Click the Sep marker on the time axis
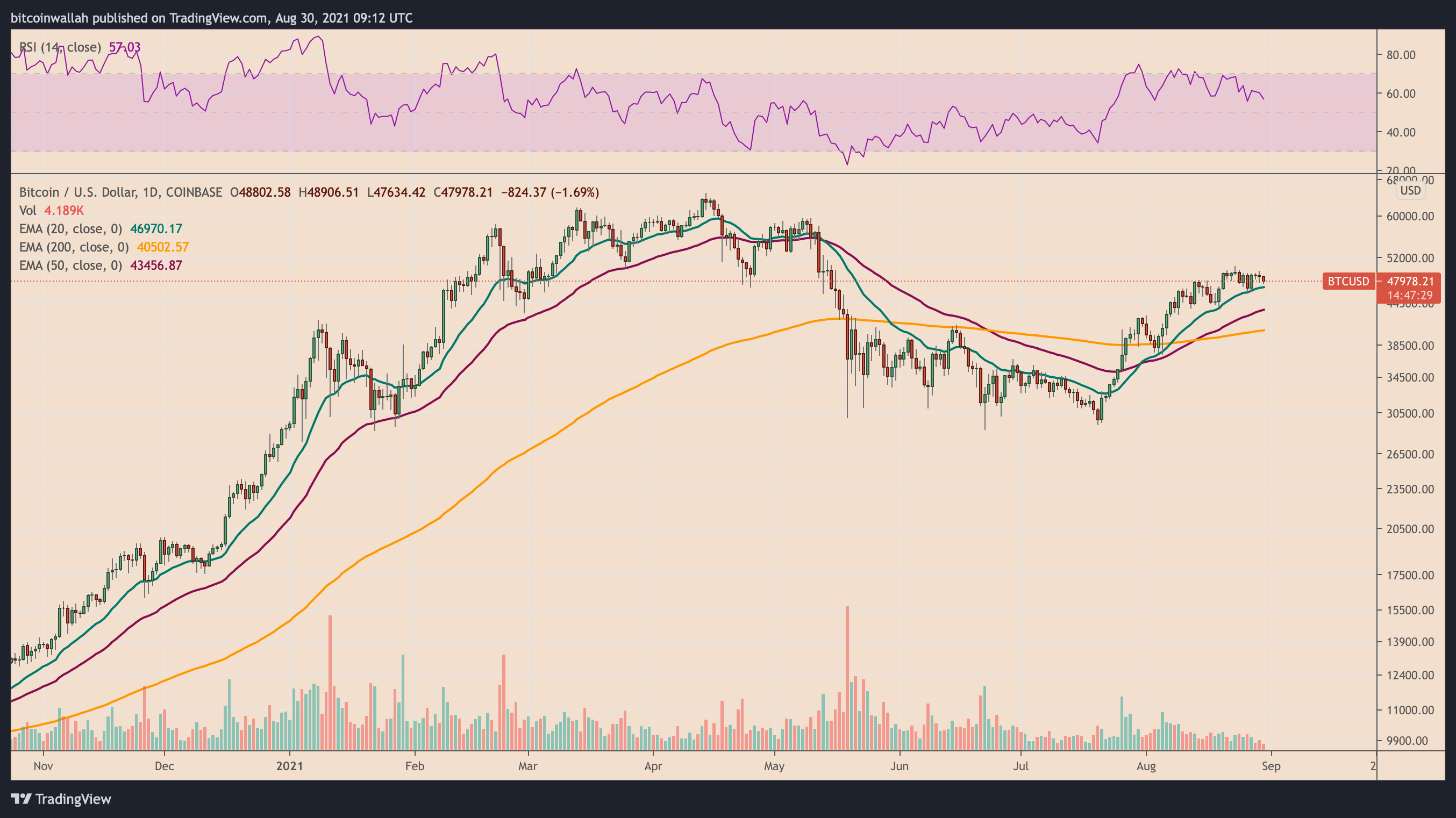The height and width of the screenshot is (818, 1456). (1271, 766)
